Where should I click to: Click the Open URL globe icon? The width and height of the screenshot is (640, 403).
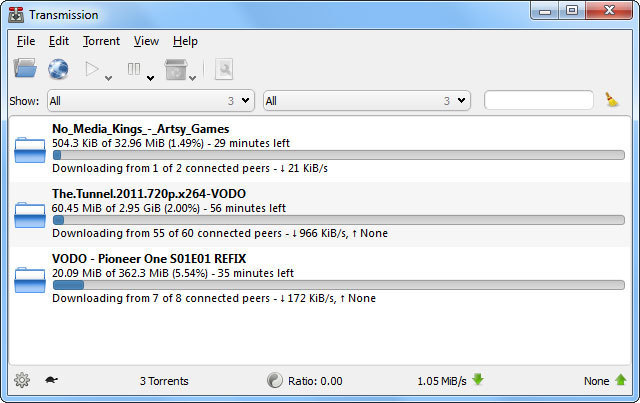[x=58, y=69]
